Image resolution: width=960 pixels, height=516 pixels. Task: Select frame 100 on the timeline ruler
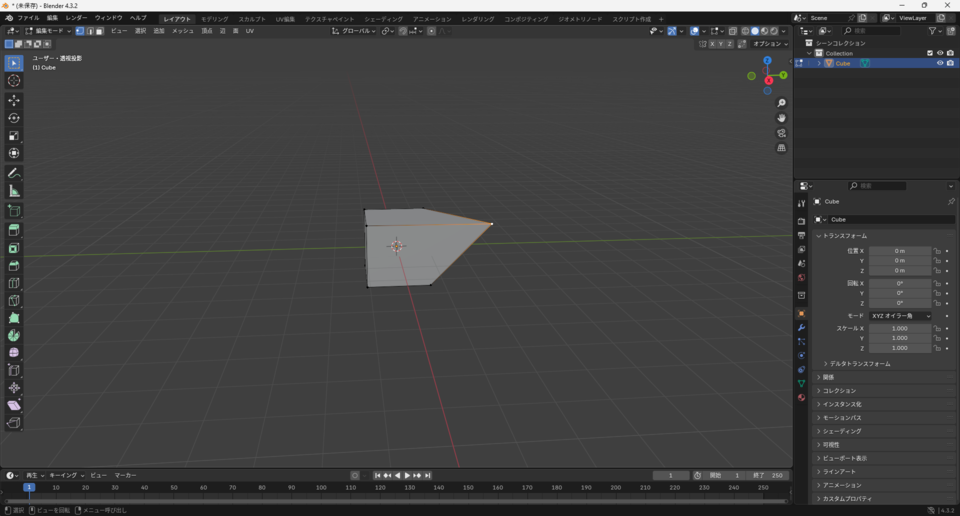(321, 488)
